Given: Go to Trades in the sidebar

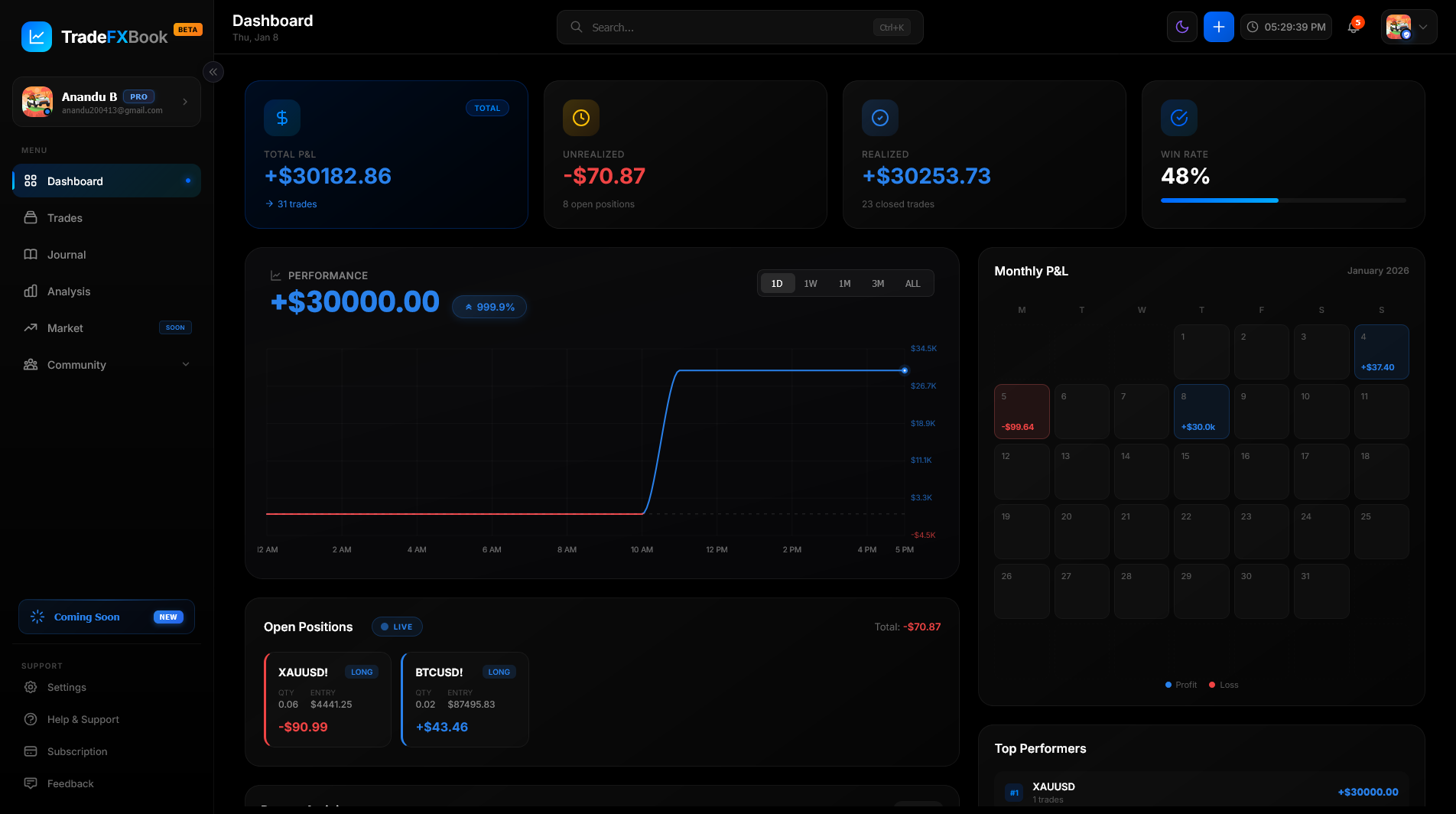Looking at the screenshot, I should point(65,218).
